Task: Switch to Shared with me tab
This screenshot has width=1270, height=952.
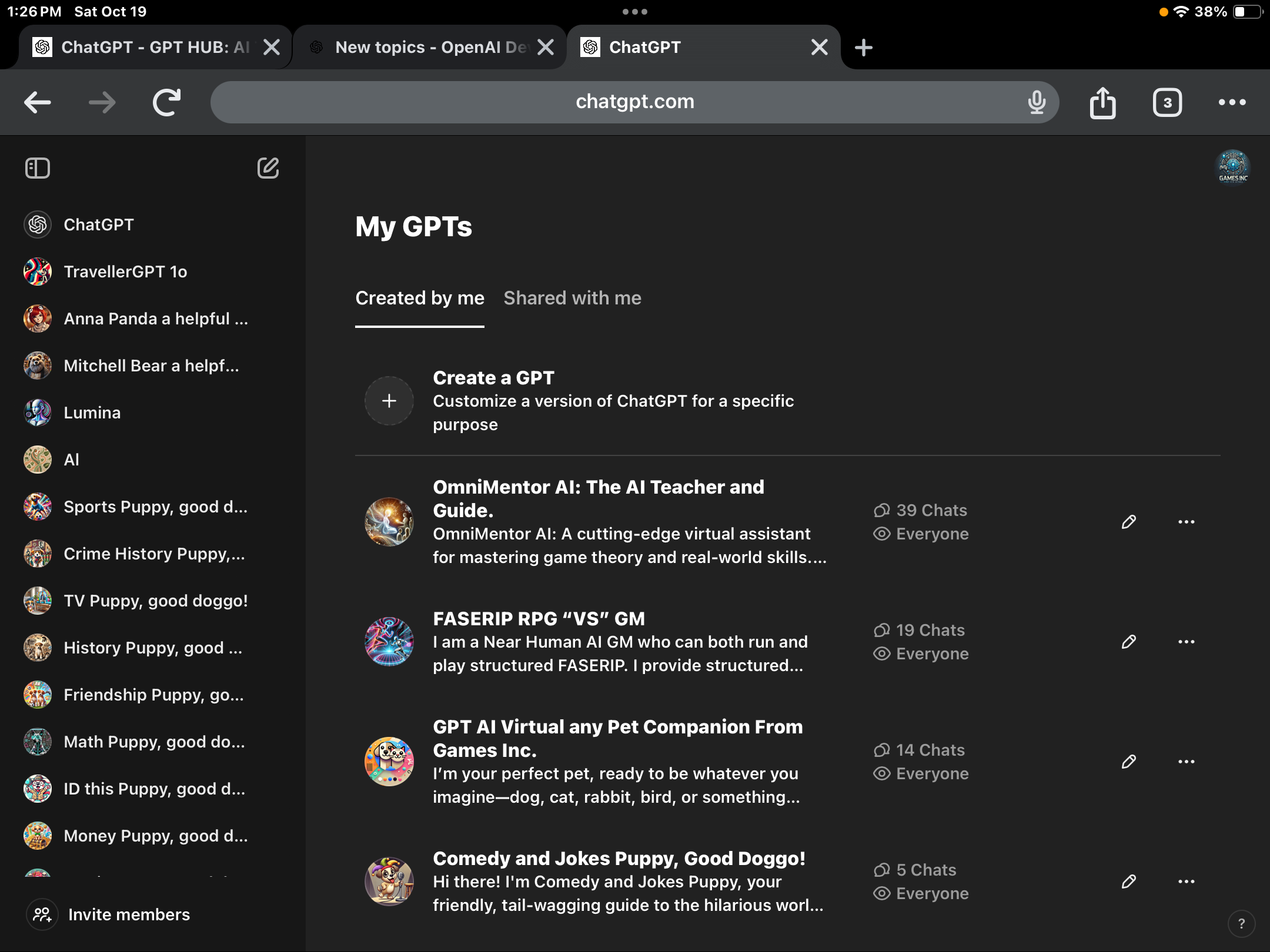Action: coord(572,298)
